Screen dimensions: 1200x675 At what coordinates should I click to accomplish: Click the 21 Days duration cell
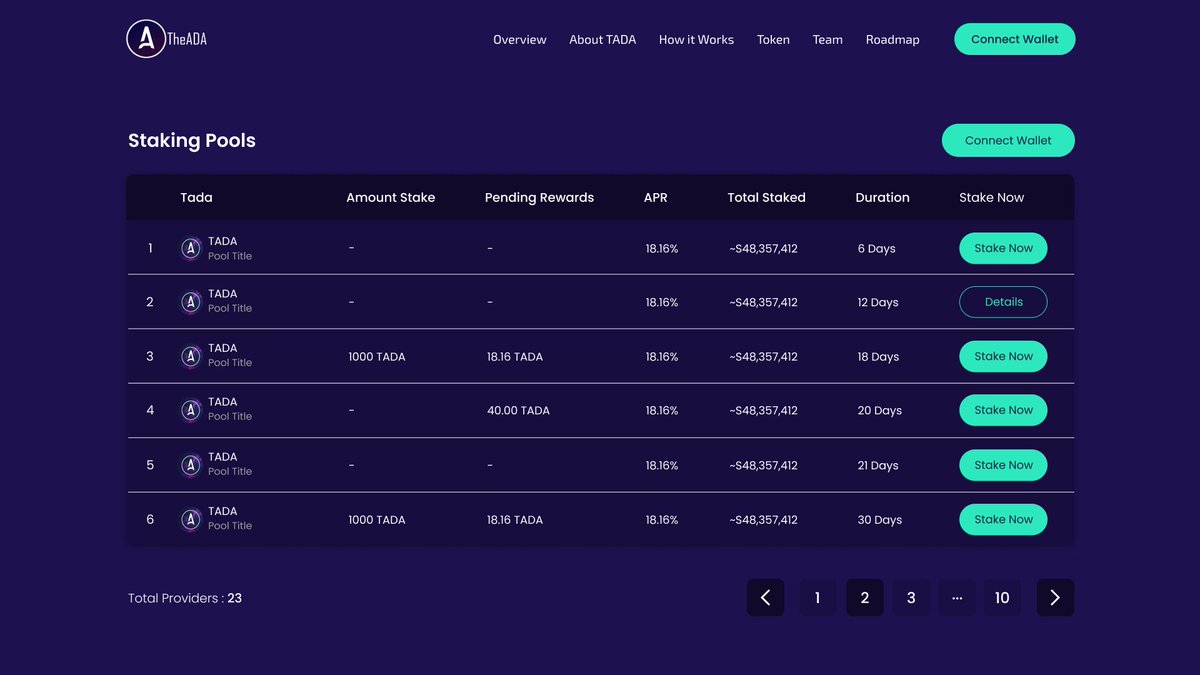pyautogui.click(x=878, y=466)
